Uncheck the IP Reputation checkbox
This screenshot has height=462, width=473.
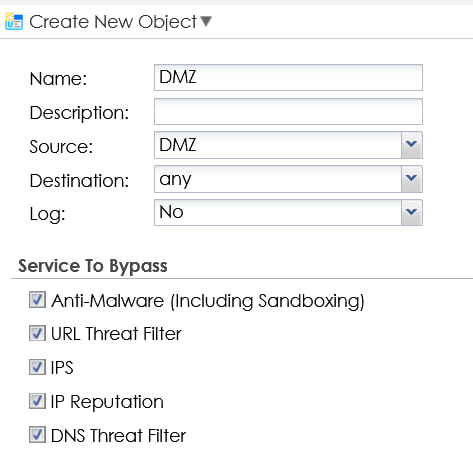tap(37, 401)
